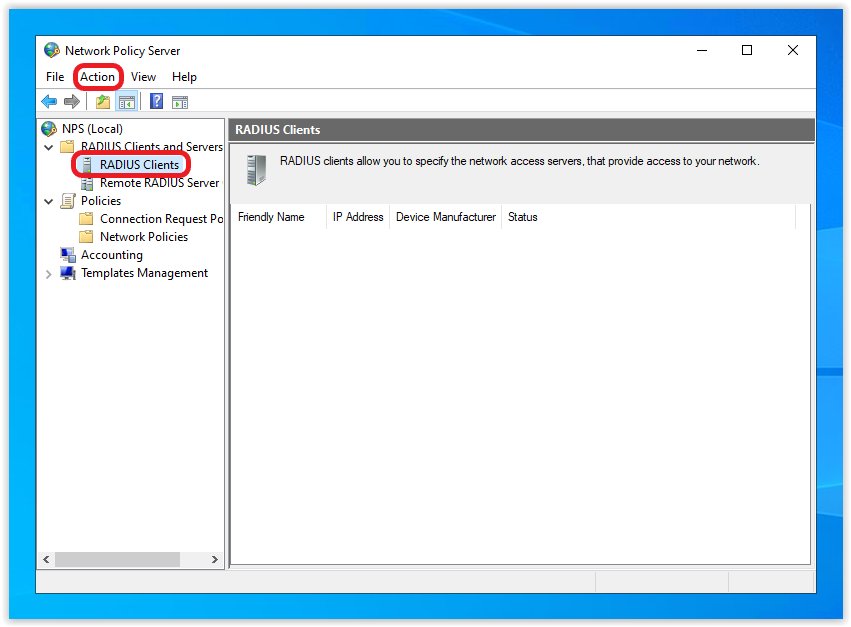Screen dimensions: 851x627
Task: Select RADIUS Clients and Servers label
Action: [x=151, y=147]
